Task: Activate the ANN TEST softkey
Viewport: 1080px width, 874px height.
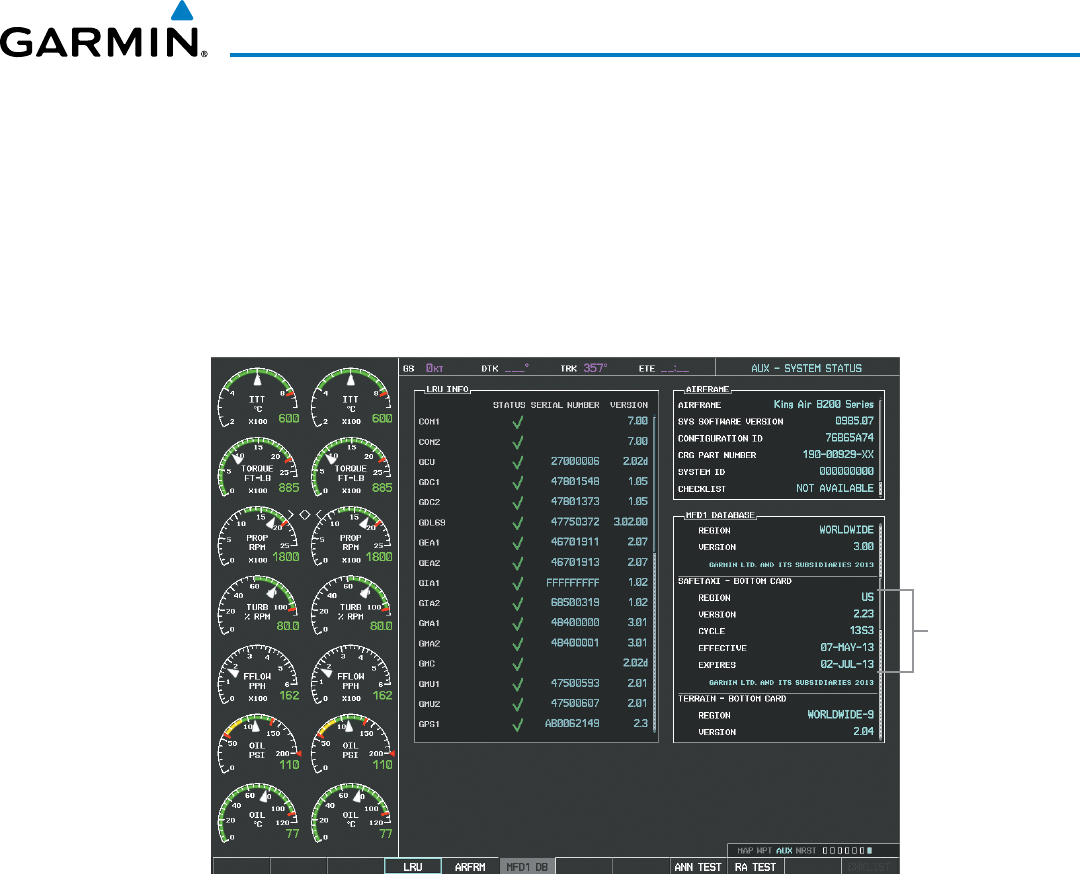Action: [698, 866]
